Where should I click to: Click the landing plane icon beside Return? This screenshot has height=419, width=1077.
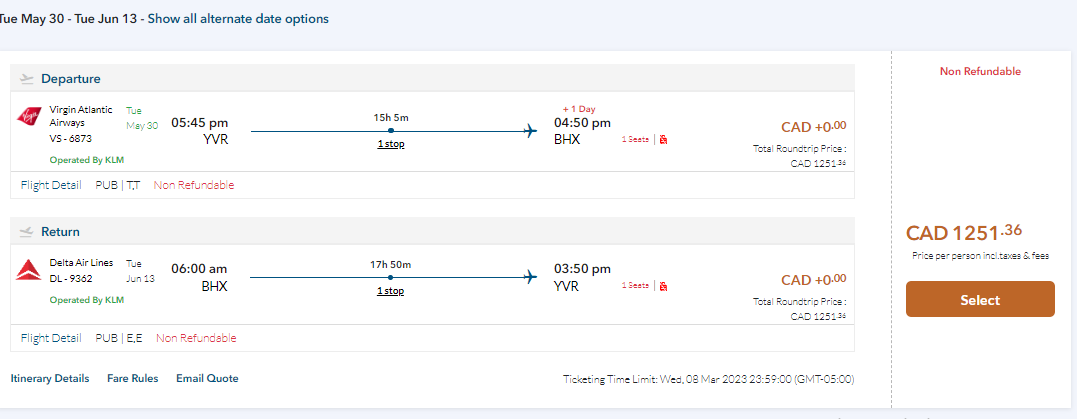click(x=26, y=231)
